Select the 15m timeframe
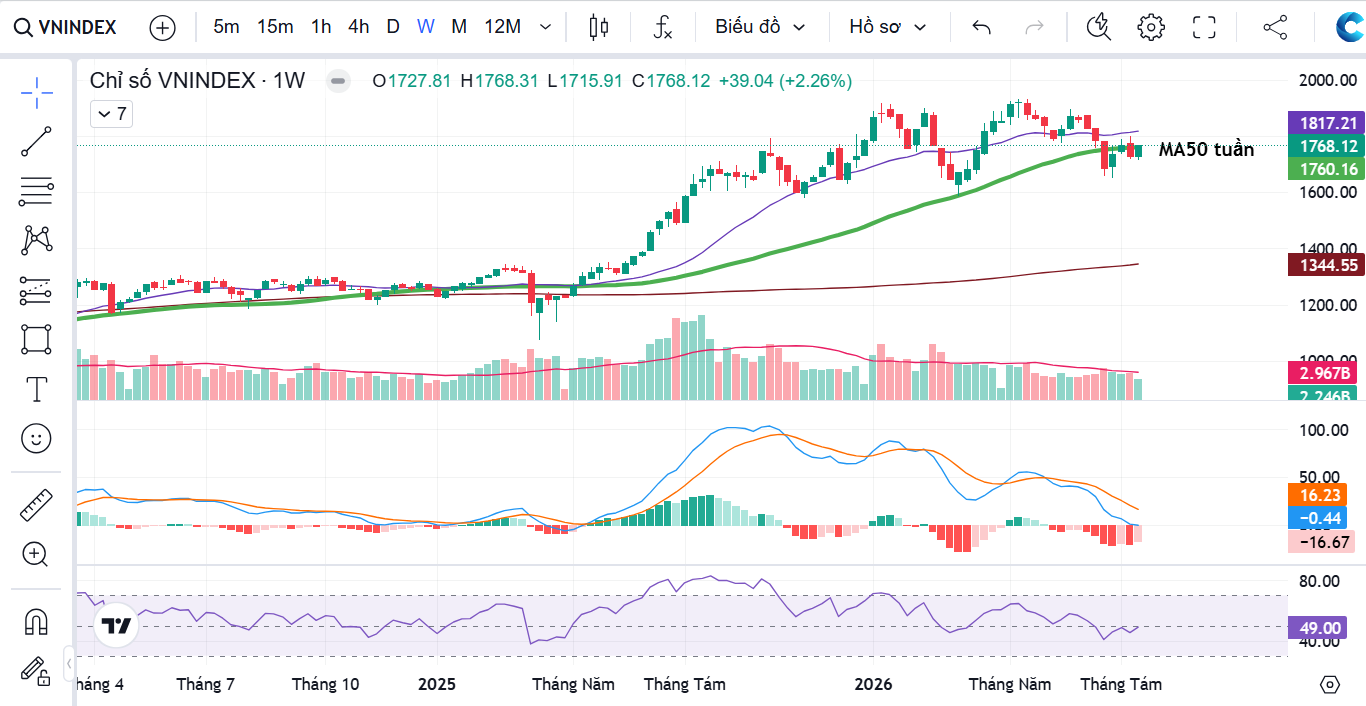1366x706 pixels. 275,27
